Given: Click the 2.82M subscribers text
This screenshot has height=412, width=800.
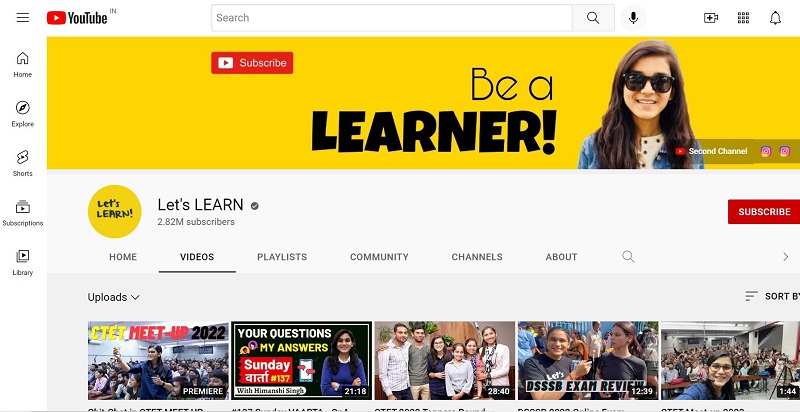Looking at the screenshot, I should (196, 222).
